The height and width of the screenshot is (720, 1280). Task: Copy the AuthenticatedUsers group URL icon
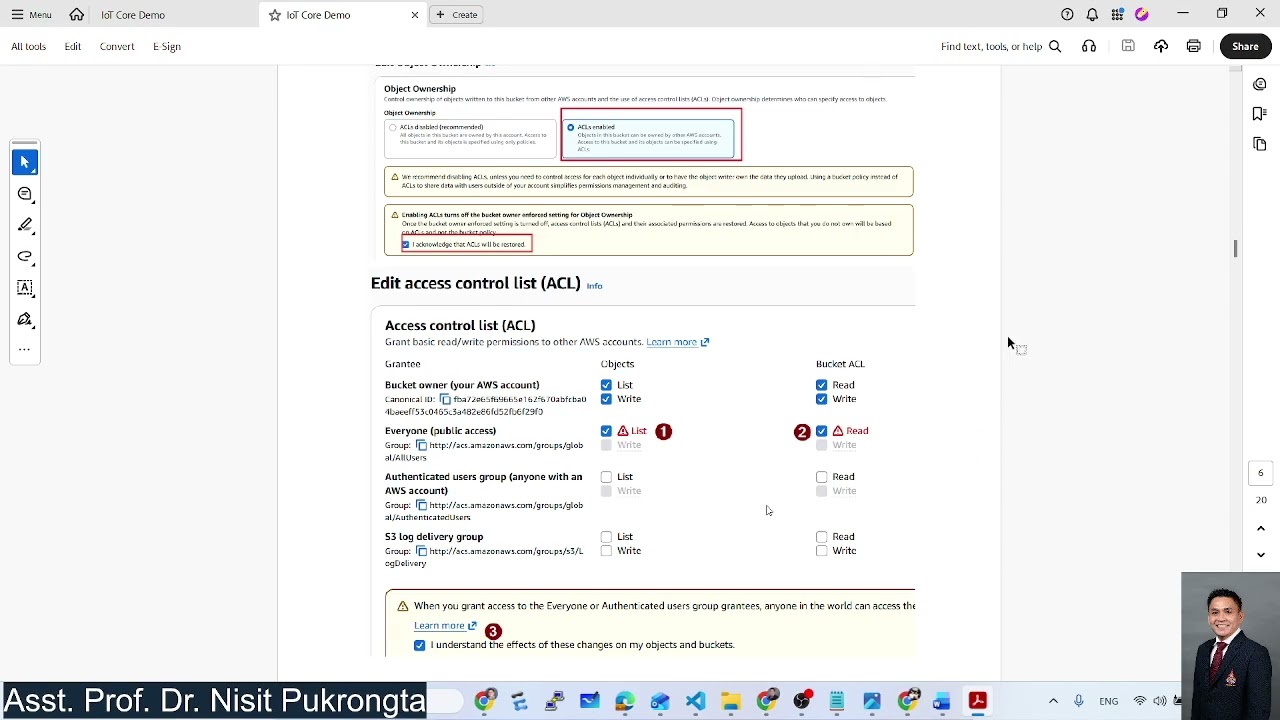(421, 506)
